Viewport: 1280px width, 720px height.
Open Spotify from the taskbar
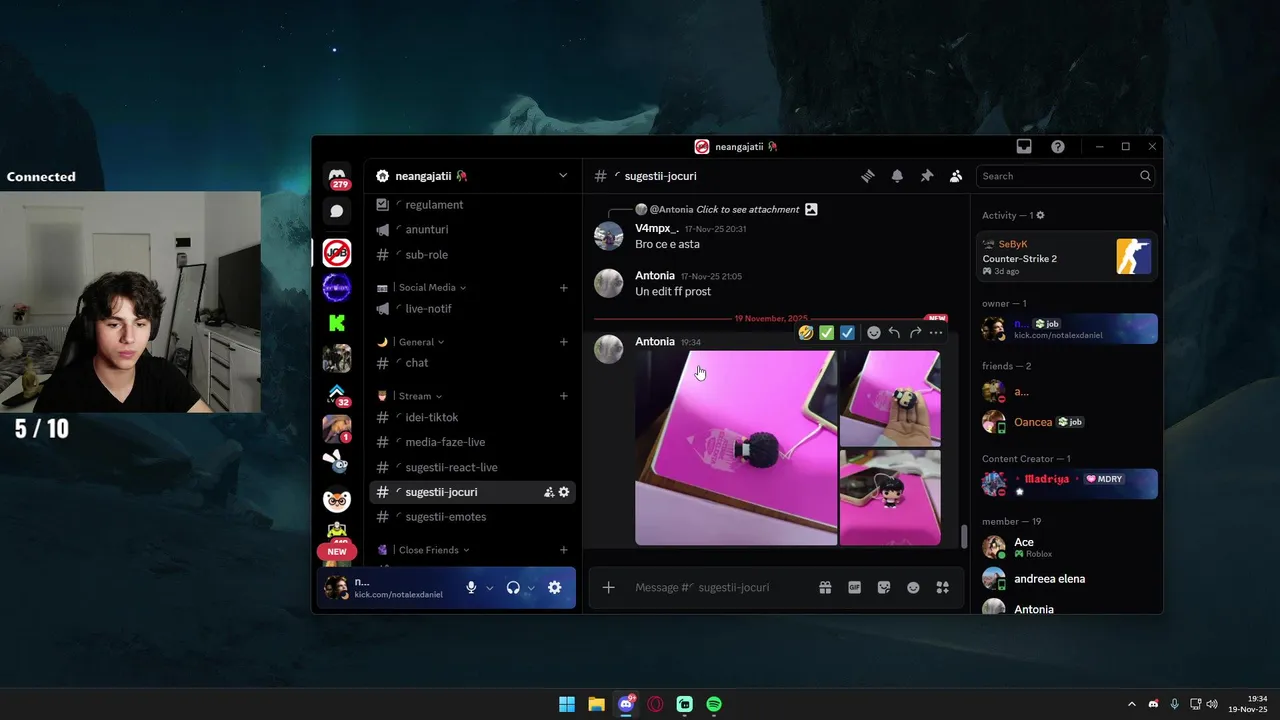tap(714, 704)
